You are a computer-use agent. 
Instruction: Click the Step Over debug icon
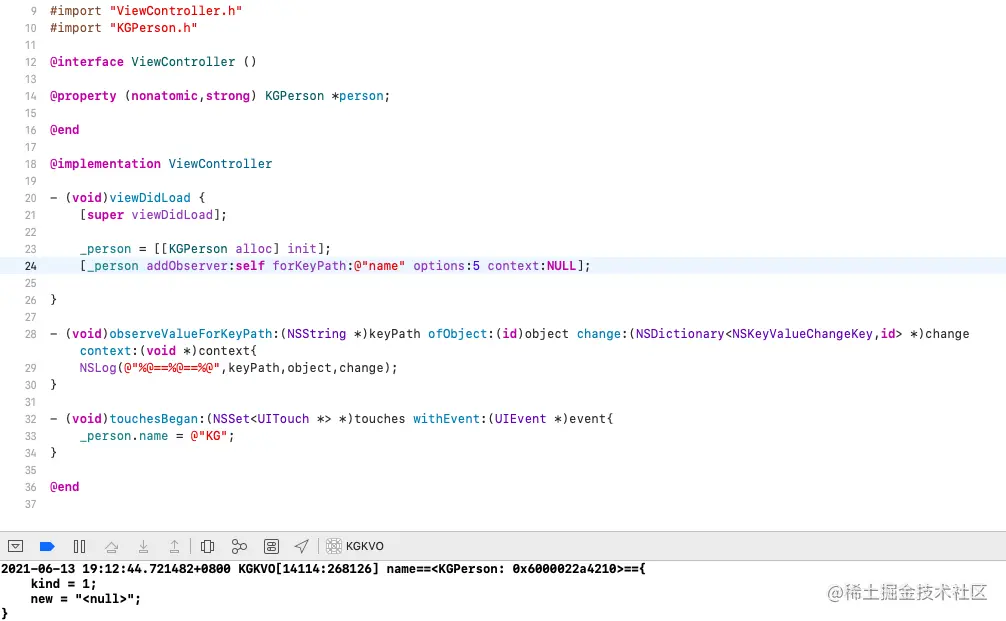click(x=112, y=547)
